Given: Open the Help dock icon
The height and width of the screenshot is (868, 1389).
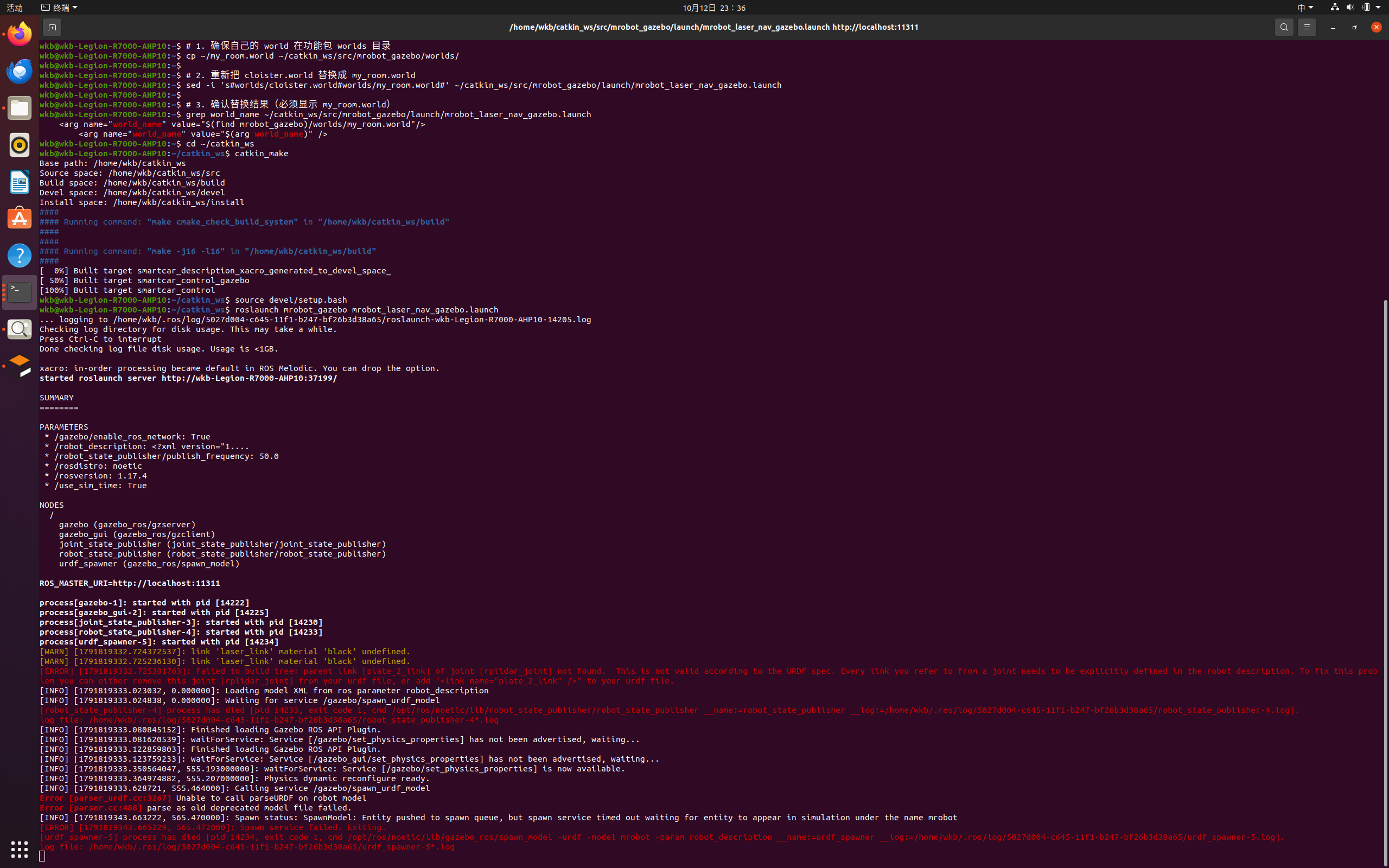Looking at the screenshot, I should (x=20, y=256).
